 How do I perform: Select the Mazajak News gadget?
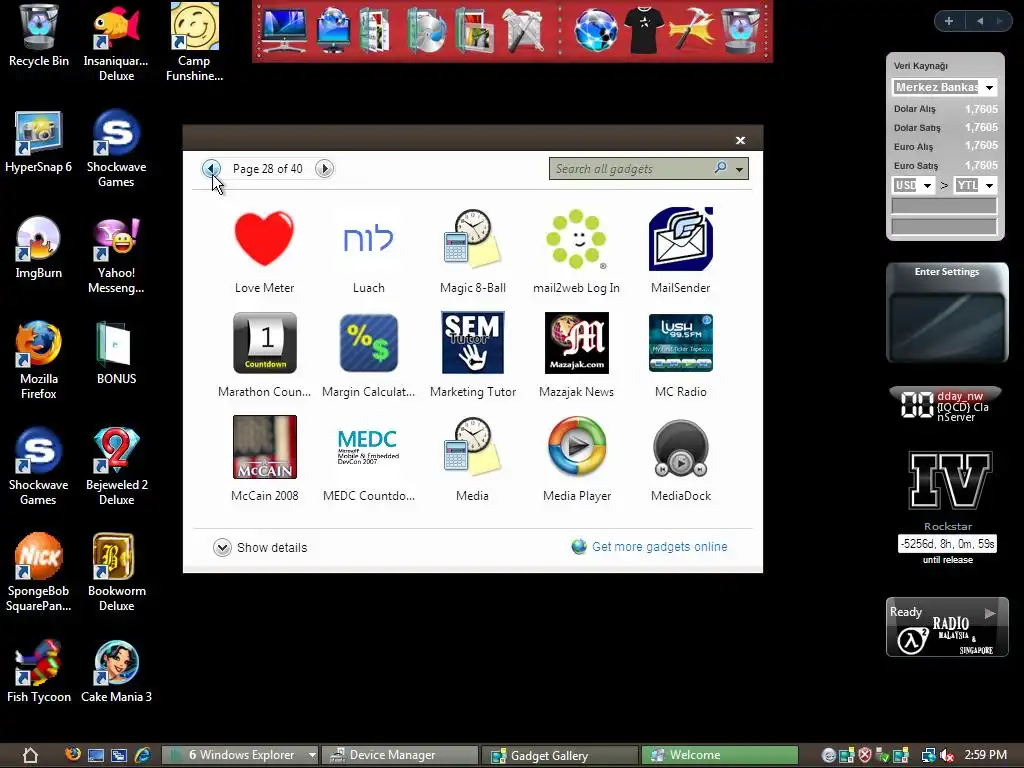tap(576, 355)
